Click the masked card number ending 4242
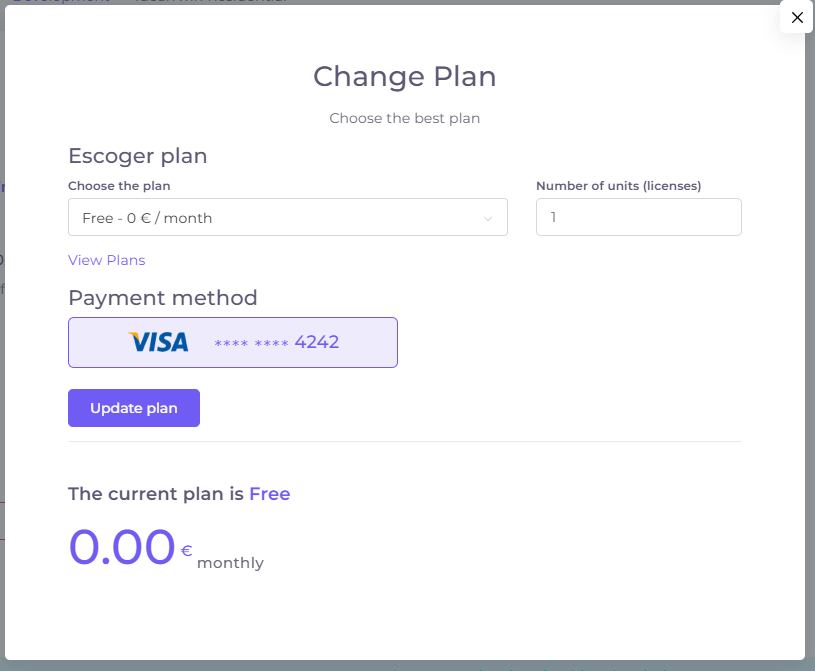The width and height of the screenshot is (815, 671). 277,342
